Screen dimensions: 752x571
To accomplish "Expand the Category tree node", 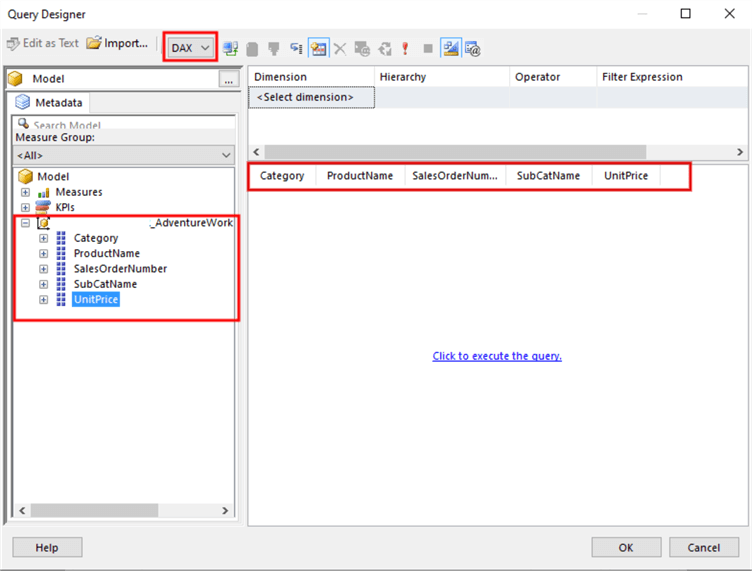I will click(x=43, y=238).
